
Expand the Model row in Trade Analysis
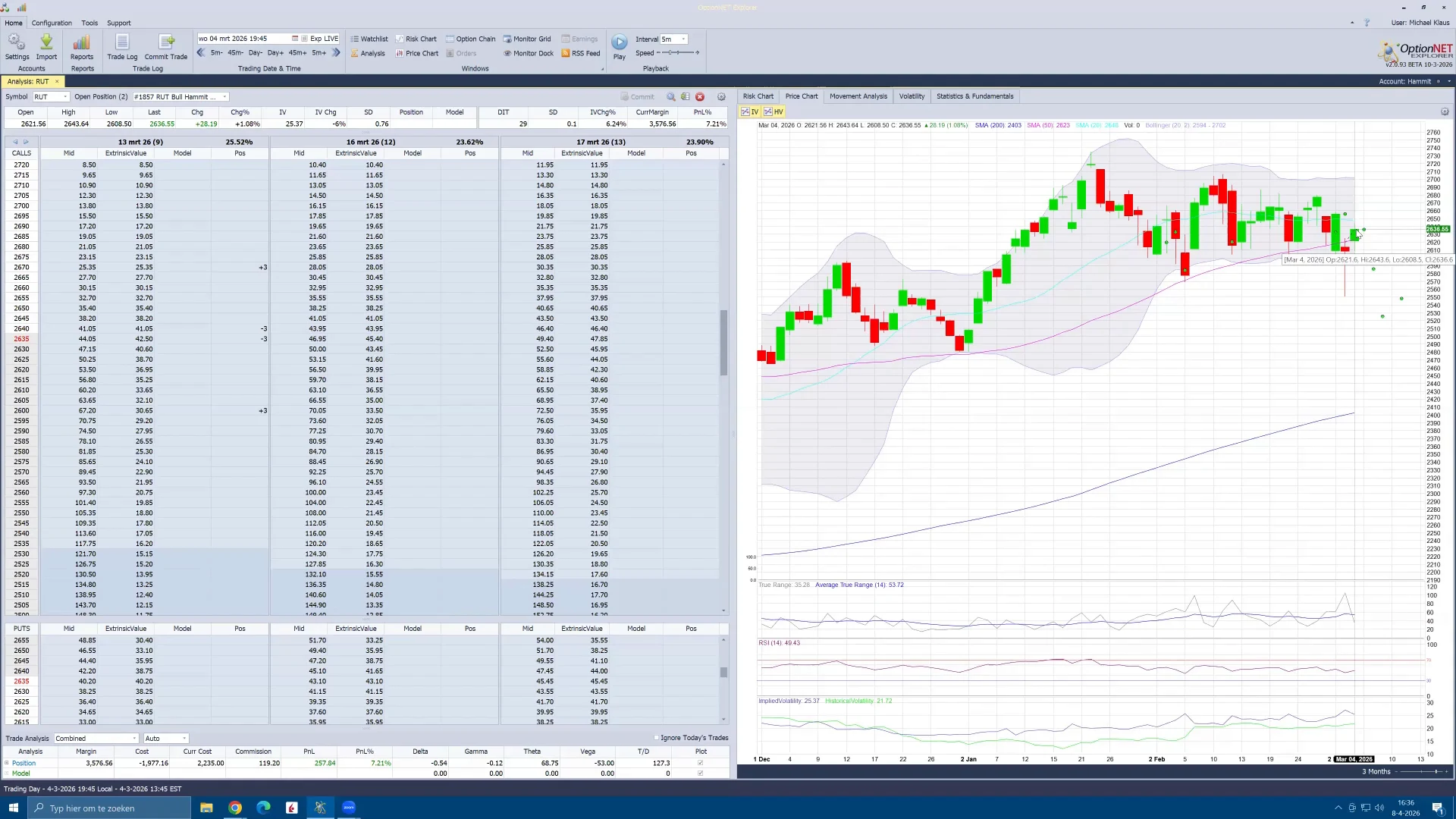[7, 773]
